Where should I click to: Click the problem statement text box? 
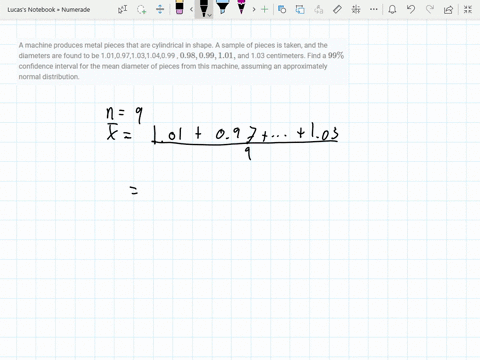tap(182, 61)
